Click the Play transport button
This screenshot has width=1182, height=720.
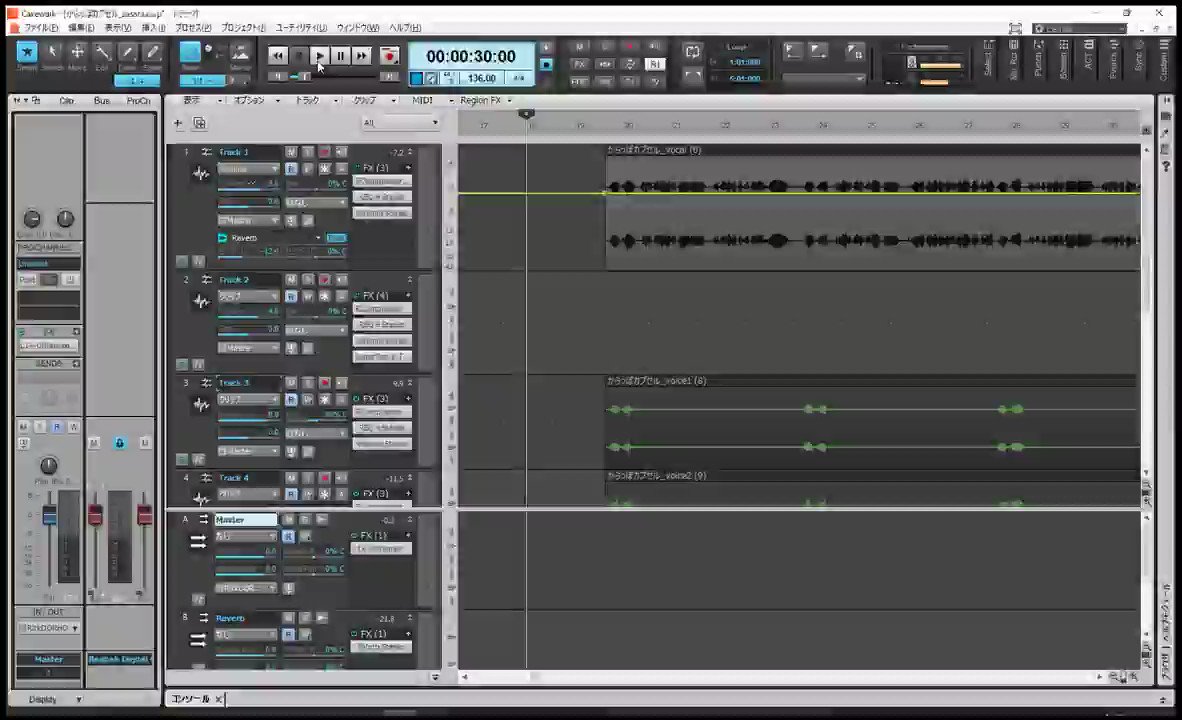pos(320,56)
